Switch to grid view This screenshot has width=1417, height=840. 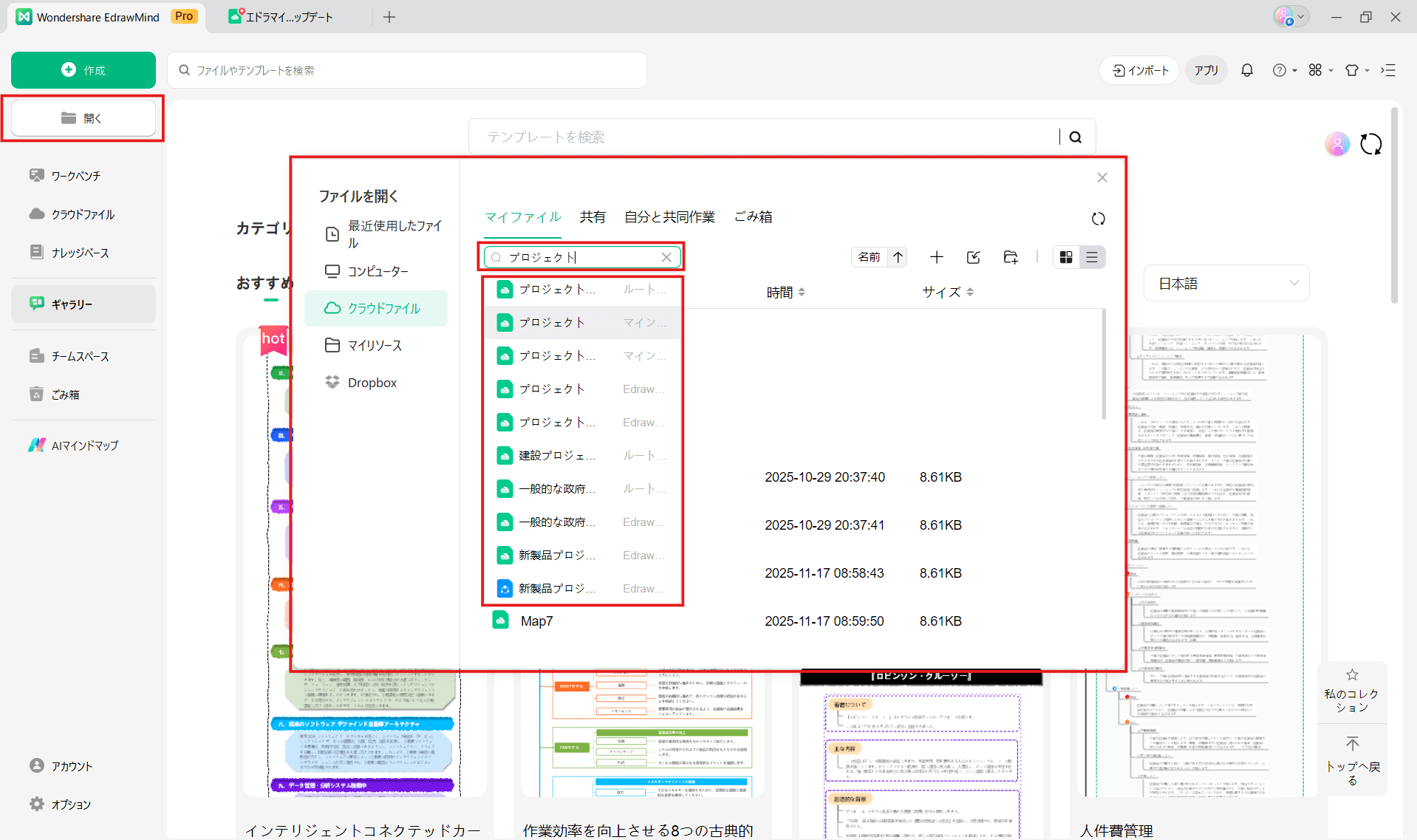click(x=1065, y=257)
